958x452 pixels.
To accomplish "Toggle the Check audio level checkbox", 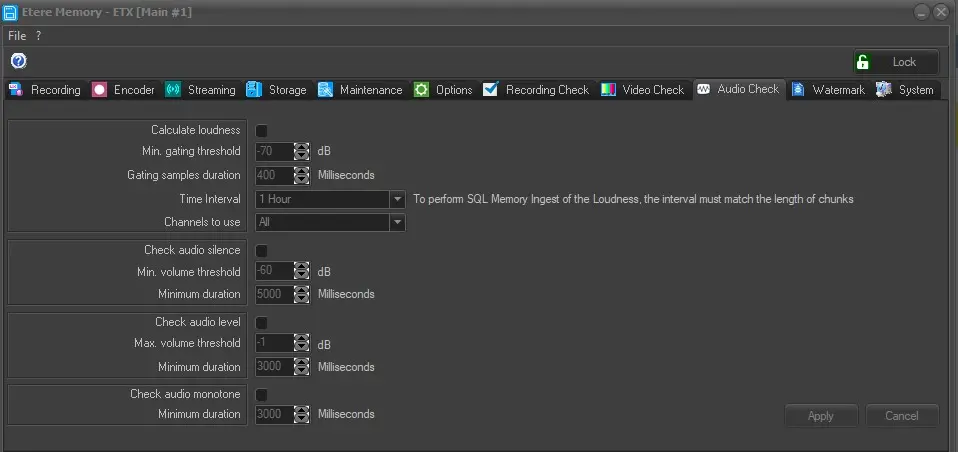I will pyautogui.click(x=262, y=323).
